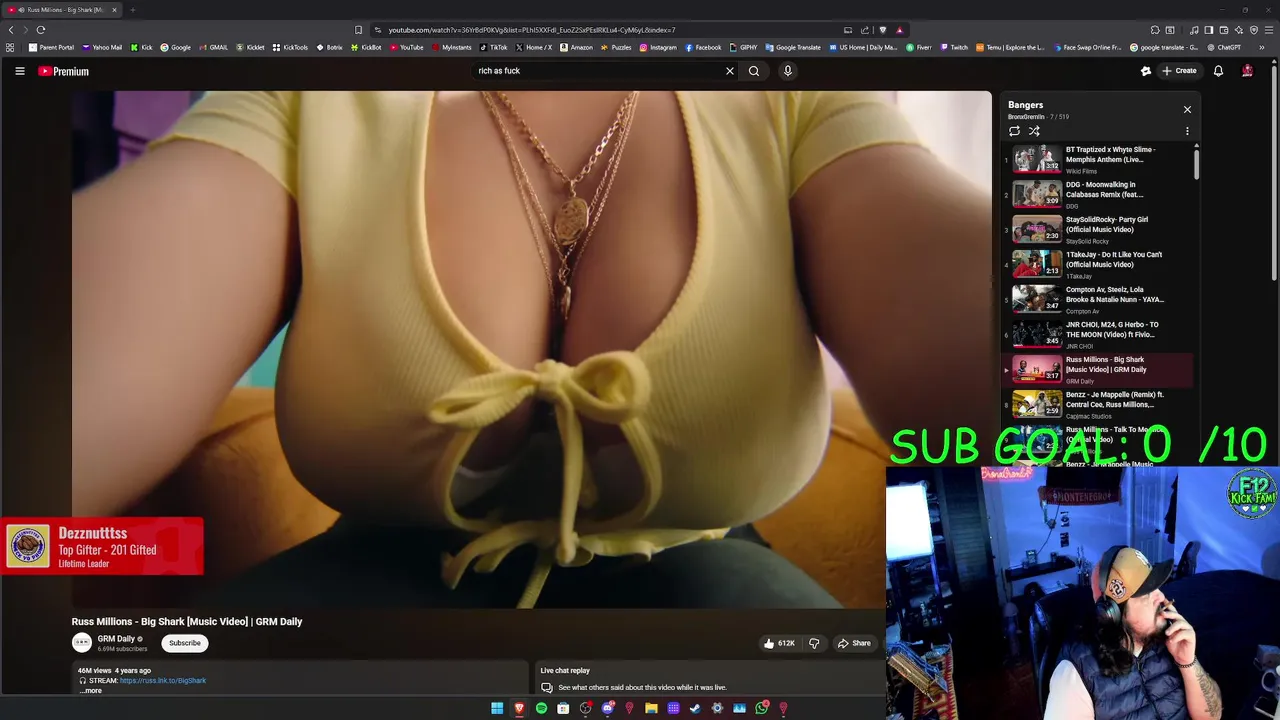
Task: Open Spotify from the taskbar
Action: coord(541,708)
